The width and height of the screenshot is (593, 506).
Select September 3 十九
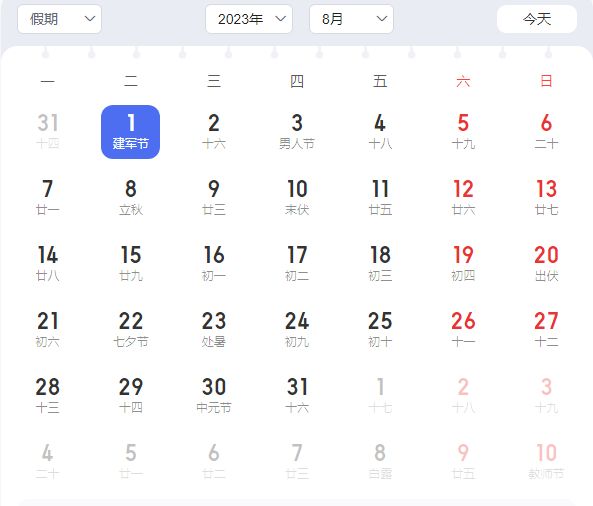coord(546,396)
